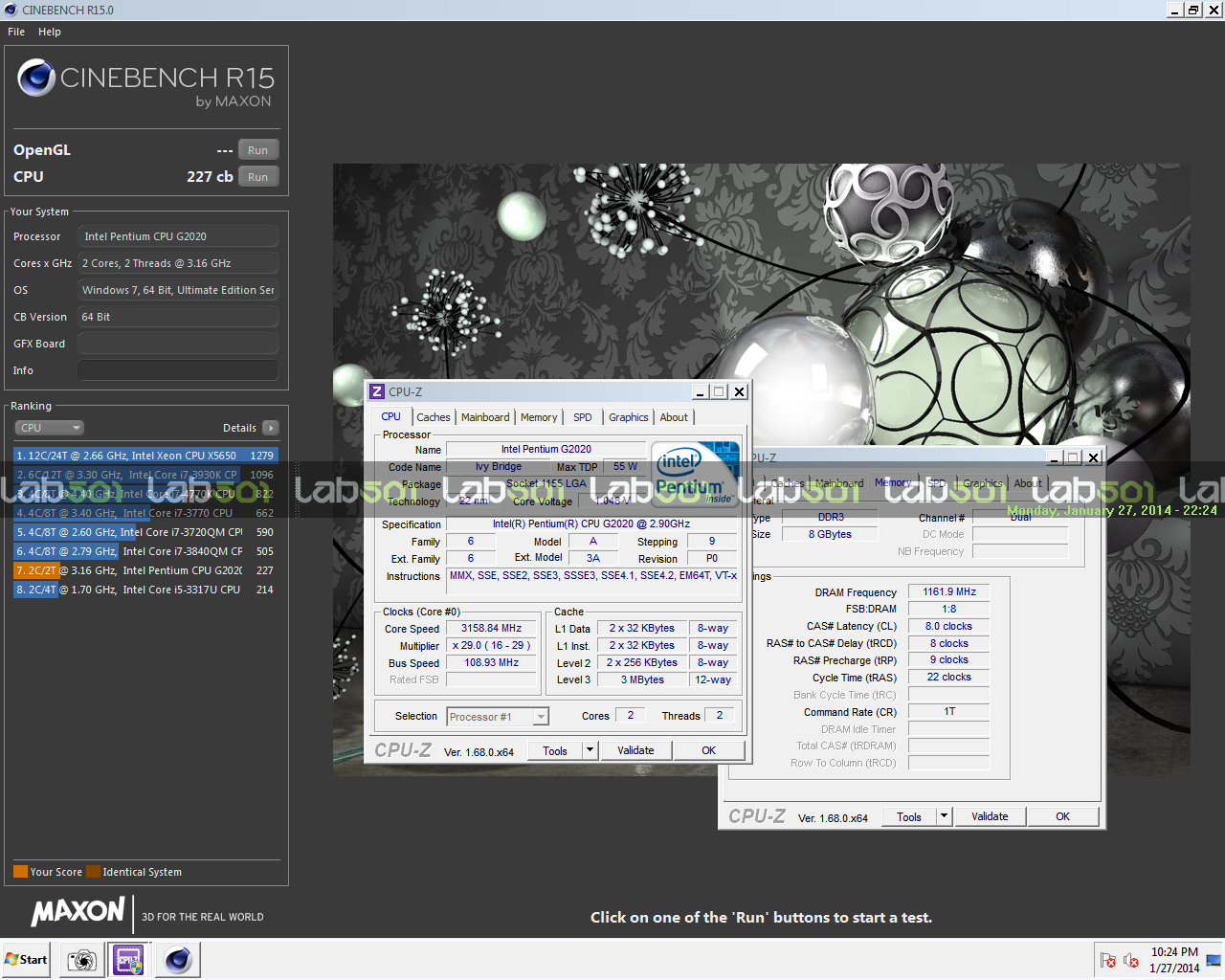Viewport: 1225px width, 980px height.
Task: Open CPU-Z taskbar icon
Action: pyautogui.click(x=128, y=960)
